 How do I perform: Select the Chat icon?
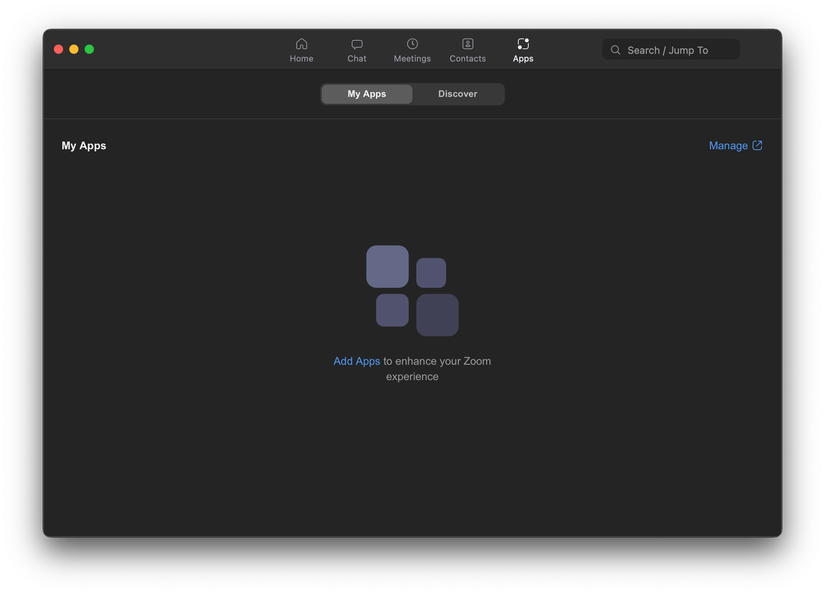pos(356,44)
